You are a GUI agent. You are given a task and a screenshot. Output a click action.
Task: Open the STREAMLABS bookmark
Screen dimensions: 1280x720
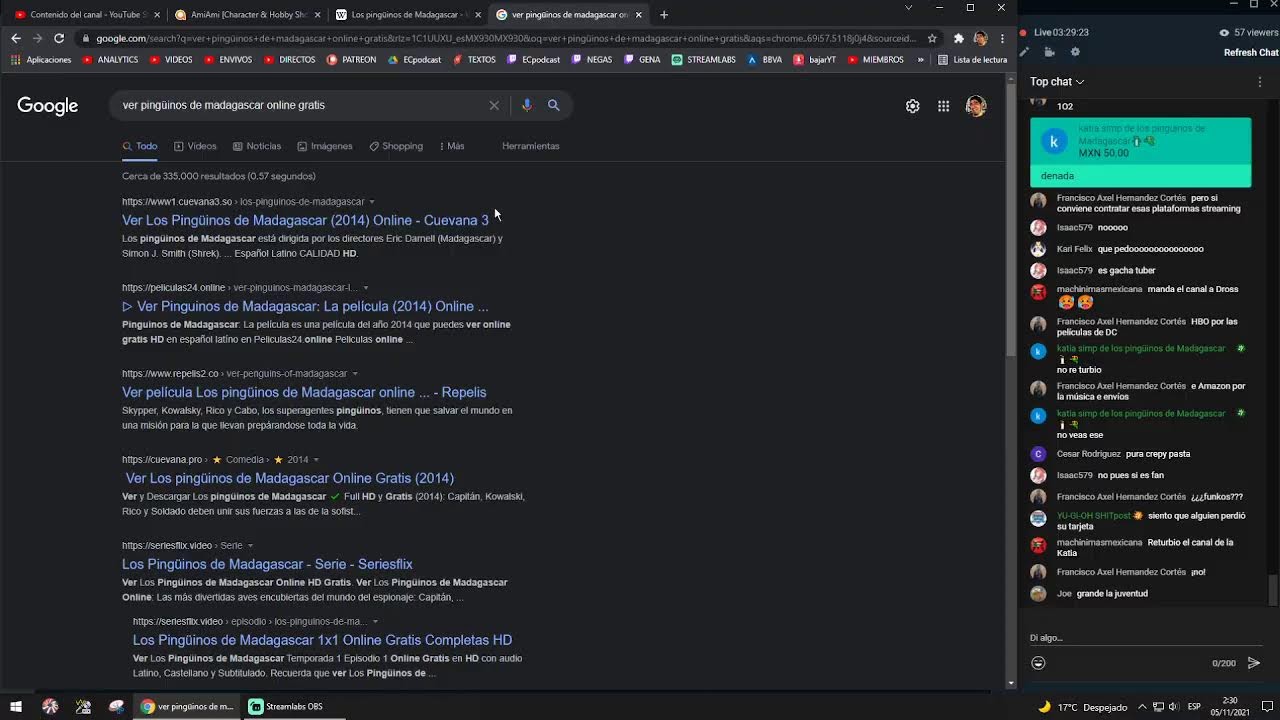tap(704, 60)
